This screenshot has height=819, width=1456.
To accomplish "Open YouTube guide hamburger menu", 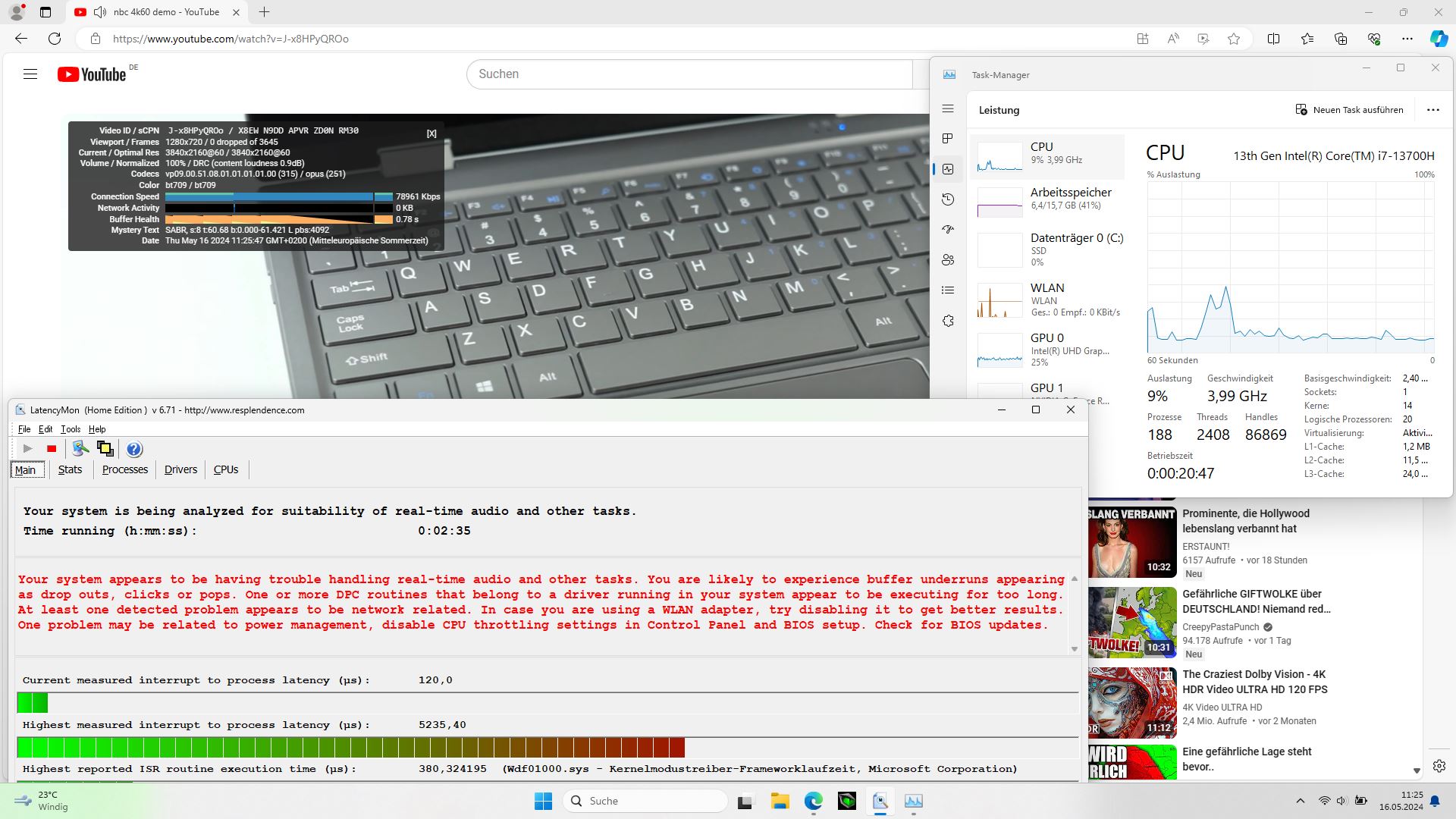I will pyautogui.click(x=30, y=74).
